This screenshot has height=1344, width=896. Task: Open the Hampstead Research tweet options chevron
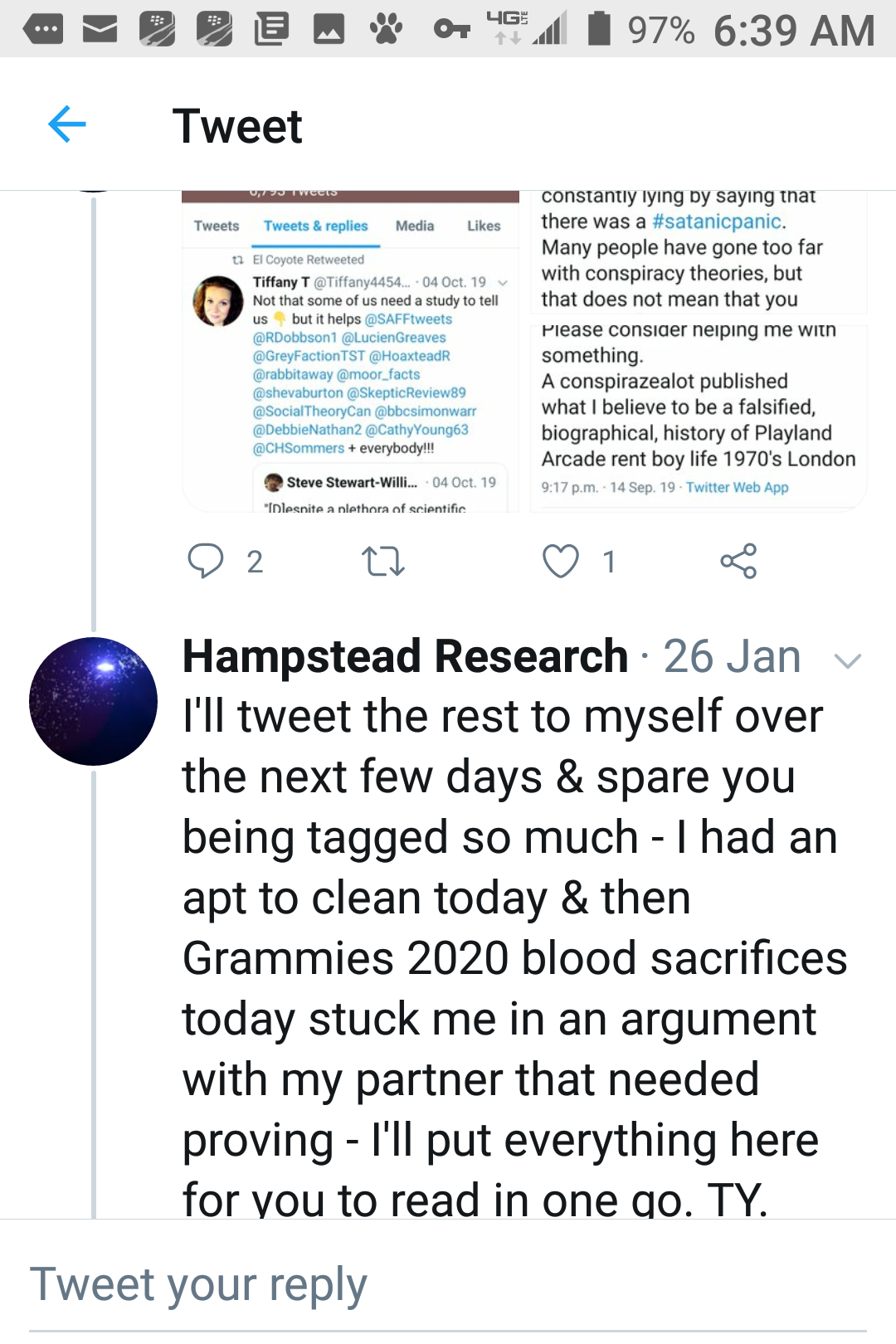click(847, 660)
